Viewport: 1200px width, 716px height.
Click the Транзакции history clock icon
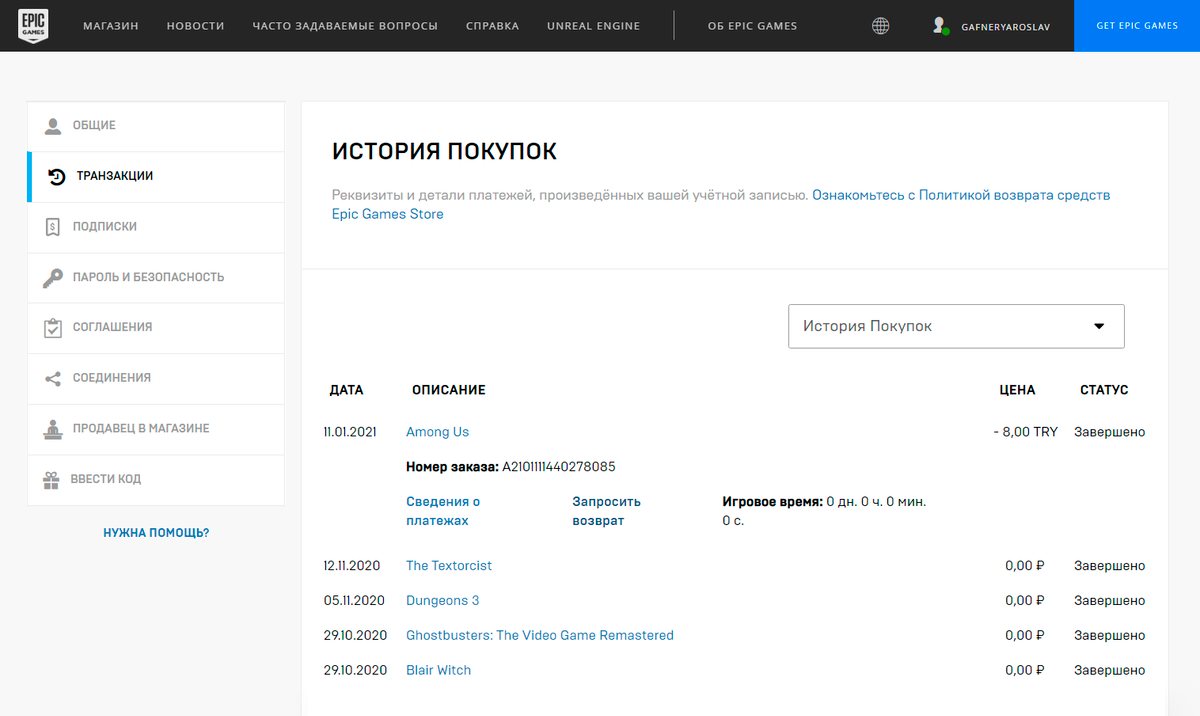pyautogui.click(x=57, y=177)
